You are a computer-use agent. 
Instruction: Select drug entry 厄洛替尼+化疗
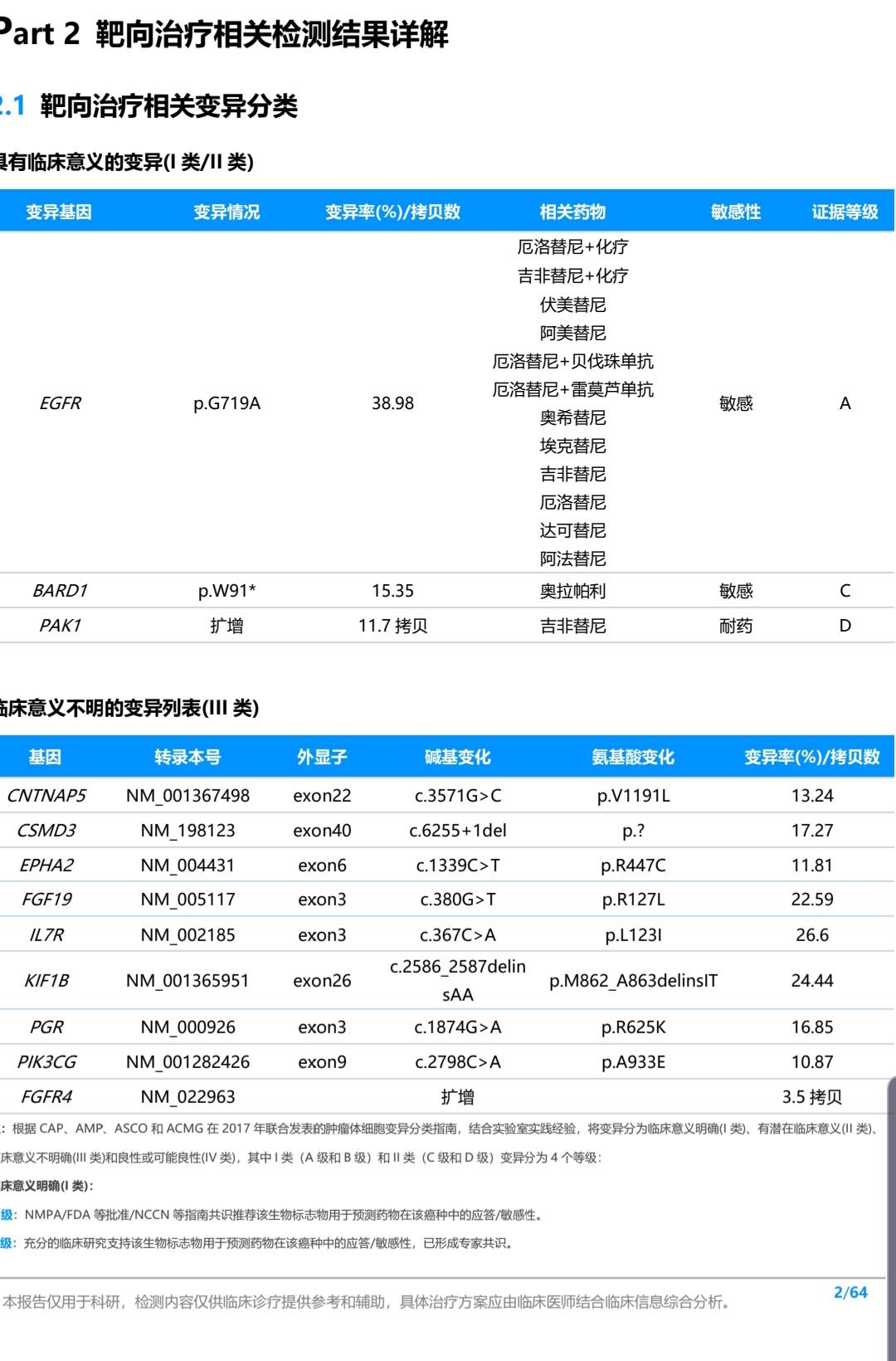pyautogui.click(x=572, y=246)
